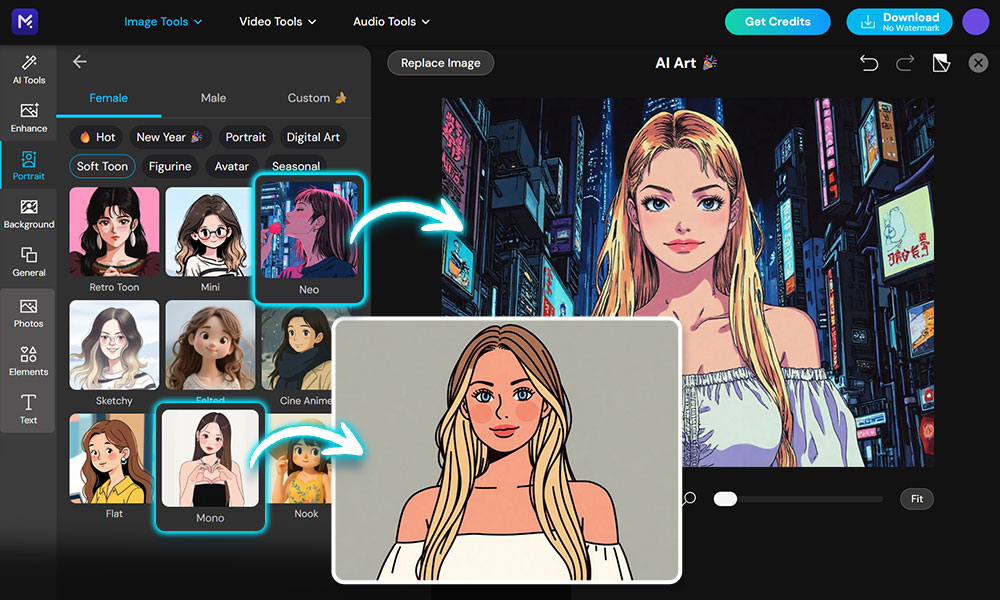Toggle the Soft Toon style filter
1000x600 pixels.
coord(101,166)
